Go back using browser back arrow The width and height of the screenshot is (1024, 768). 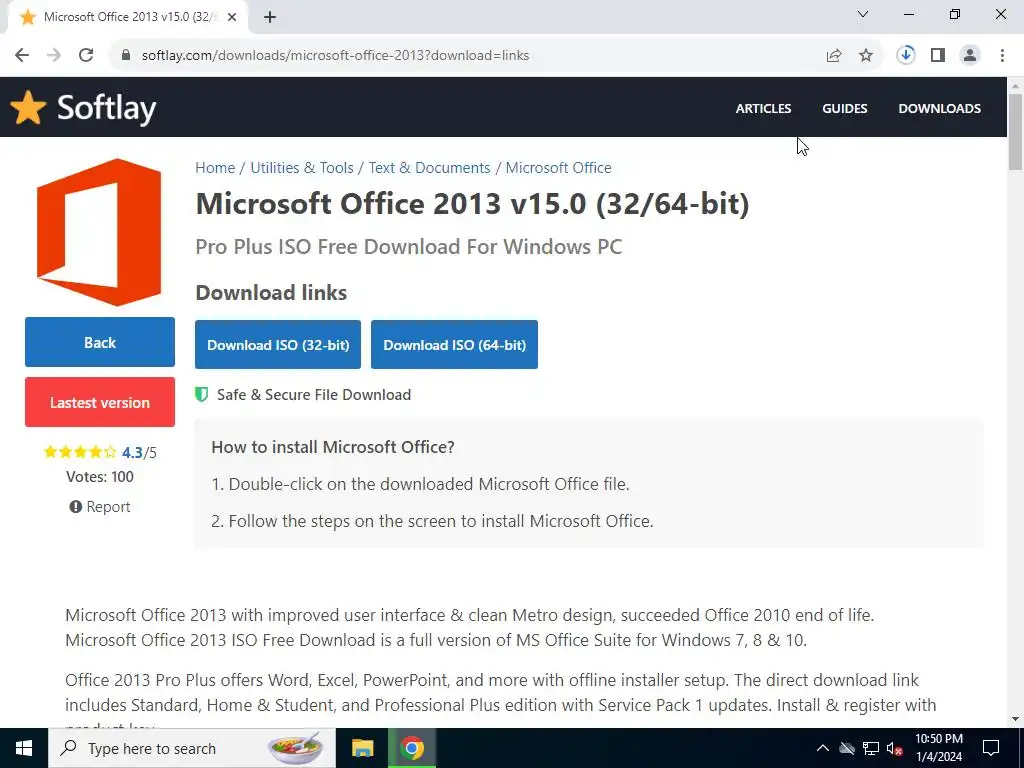22,56
